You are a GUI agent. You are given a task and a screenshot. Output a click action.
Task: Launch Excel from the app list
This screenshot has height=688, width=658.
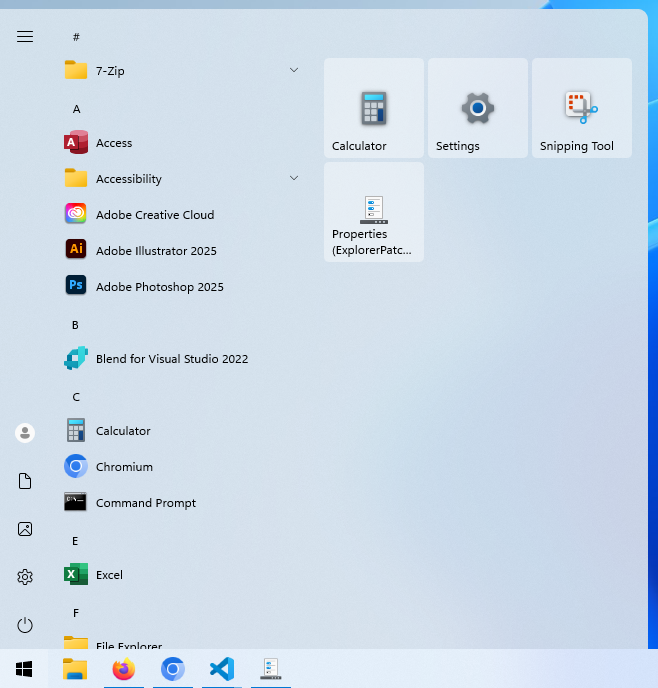pyautogui.click(x=182, y=574)
